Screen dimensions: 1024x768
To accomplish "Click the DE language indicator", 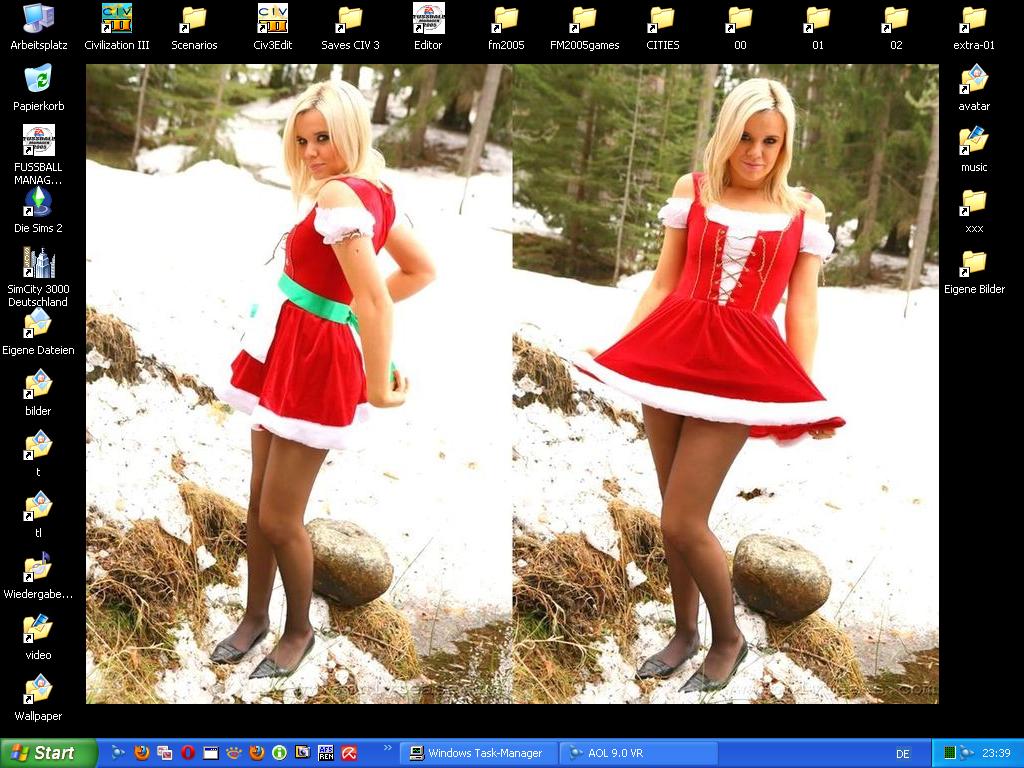I will (903, 754).
